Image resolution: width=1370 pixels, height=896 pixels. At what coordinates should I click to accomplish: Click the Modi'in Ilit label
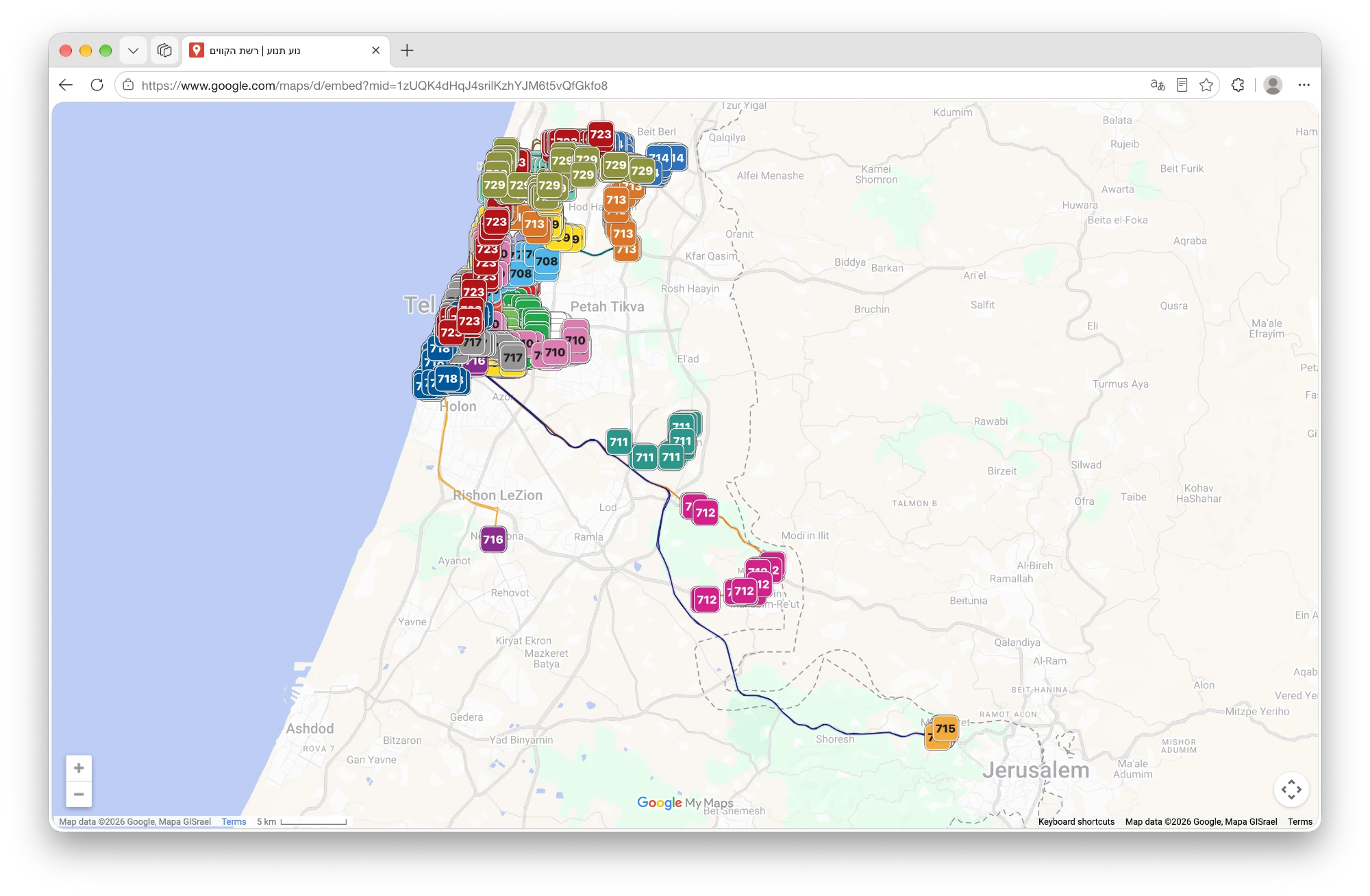806,536
